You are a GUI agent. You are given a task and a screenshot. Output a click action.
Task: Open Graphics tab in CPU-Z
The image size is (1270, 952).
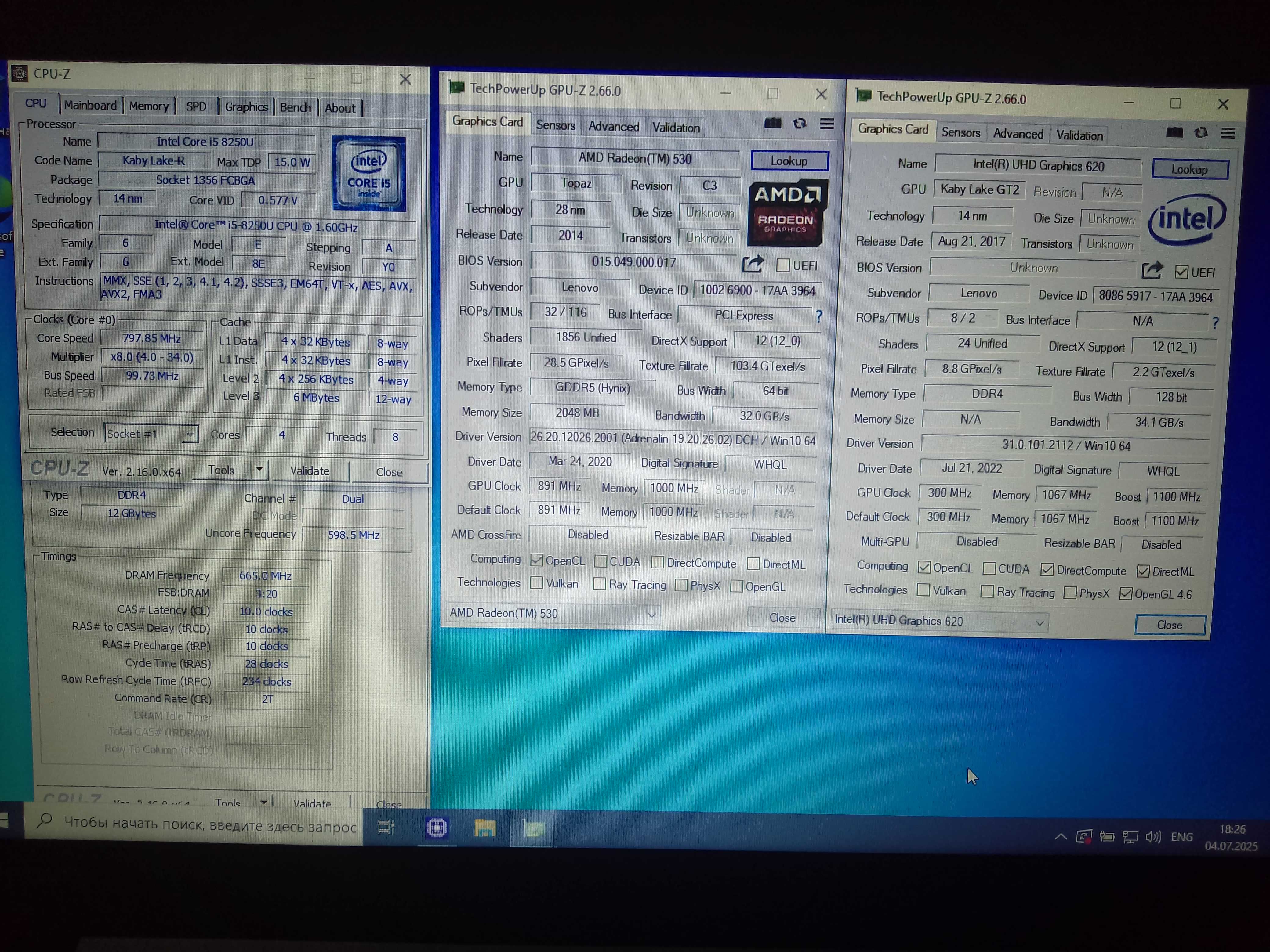coord(246,107)
